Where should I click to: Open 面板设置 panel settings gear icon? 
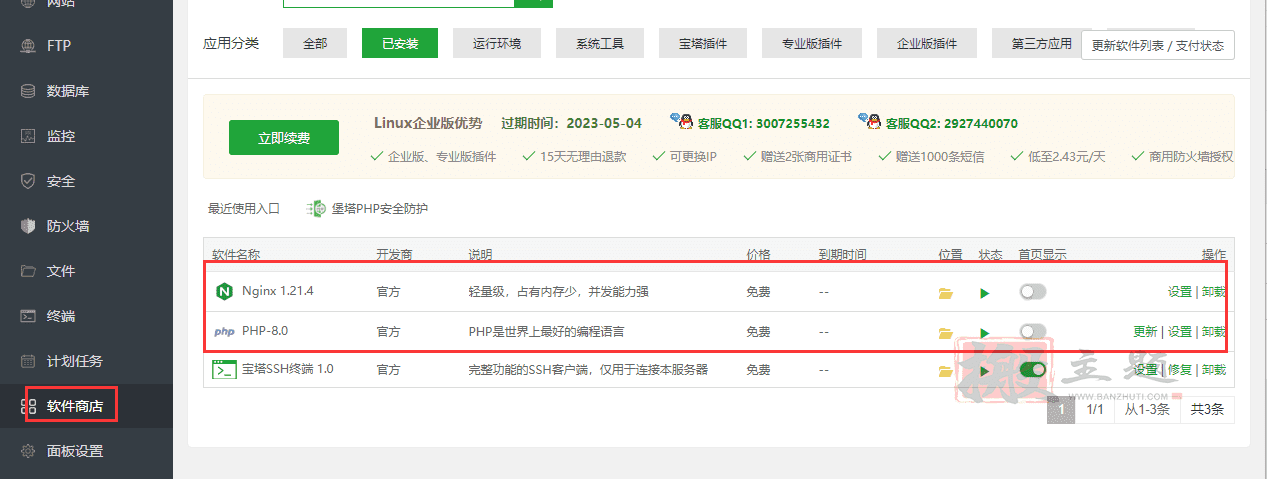pyautogui.click(x=29, y=451)
